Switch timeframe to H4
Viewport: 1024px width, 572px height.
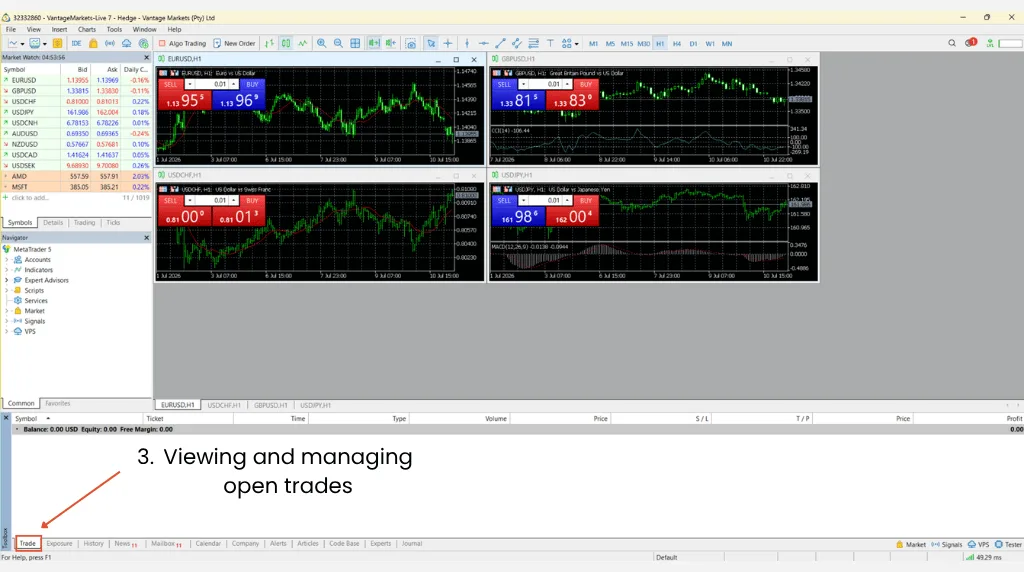click(677, 44)
